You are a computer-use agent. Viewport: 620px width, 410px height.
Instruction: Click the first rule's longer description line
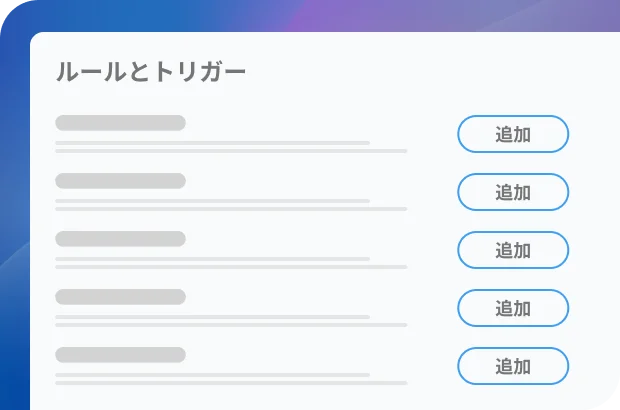pos(231,151)
